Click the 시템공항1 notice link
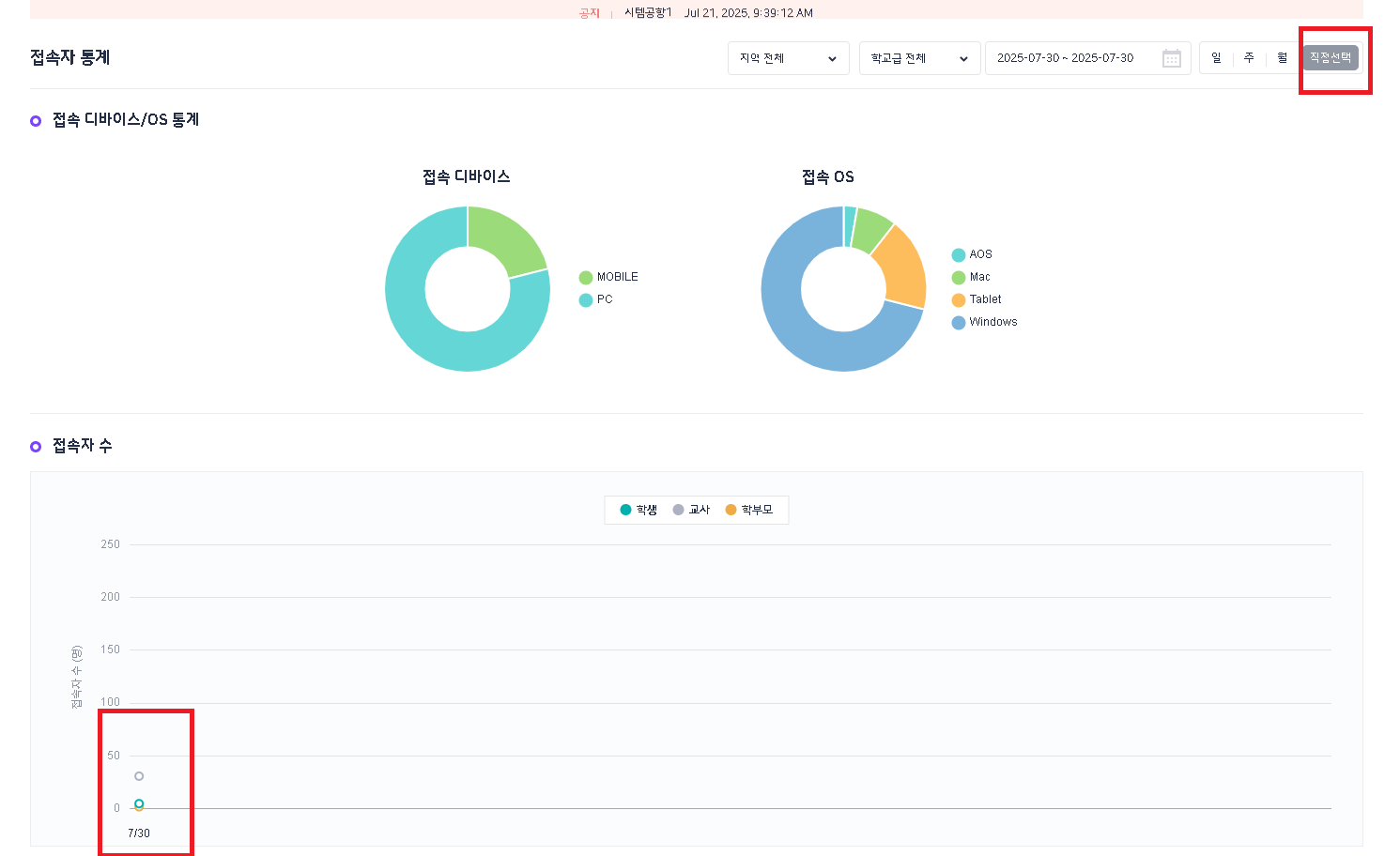Screen dimensions: 1400x856 [648, 13]
